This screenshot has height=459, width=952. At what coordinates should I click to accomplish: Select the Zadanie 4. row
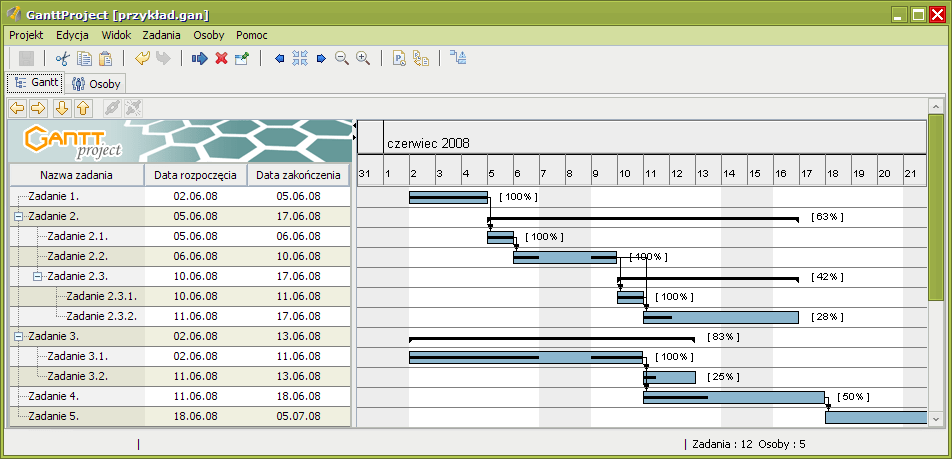(x=180, y=396)
